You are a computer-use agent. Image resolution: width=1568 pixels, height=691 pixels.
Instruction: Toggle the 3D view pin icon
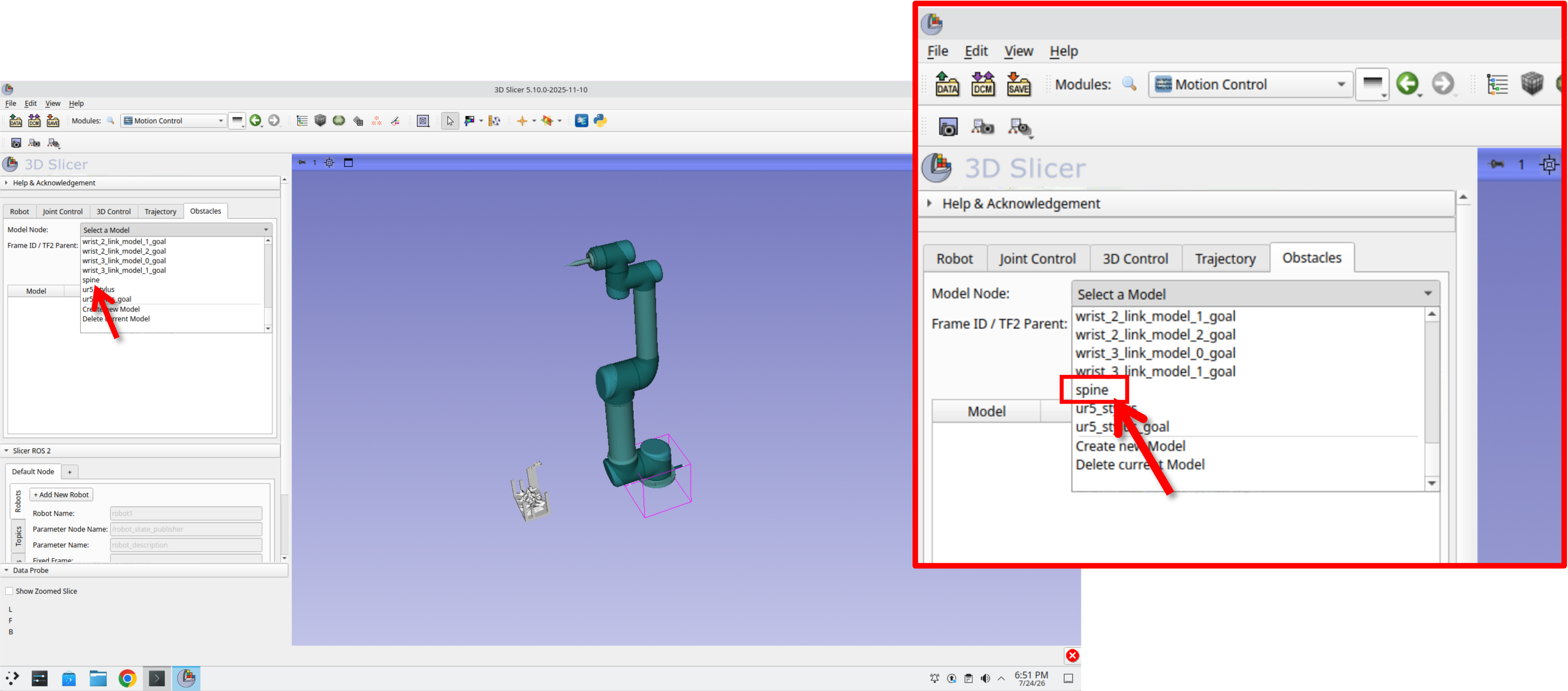click(x=302, y=163)
